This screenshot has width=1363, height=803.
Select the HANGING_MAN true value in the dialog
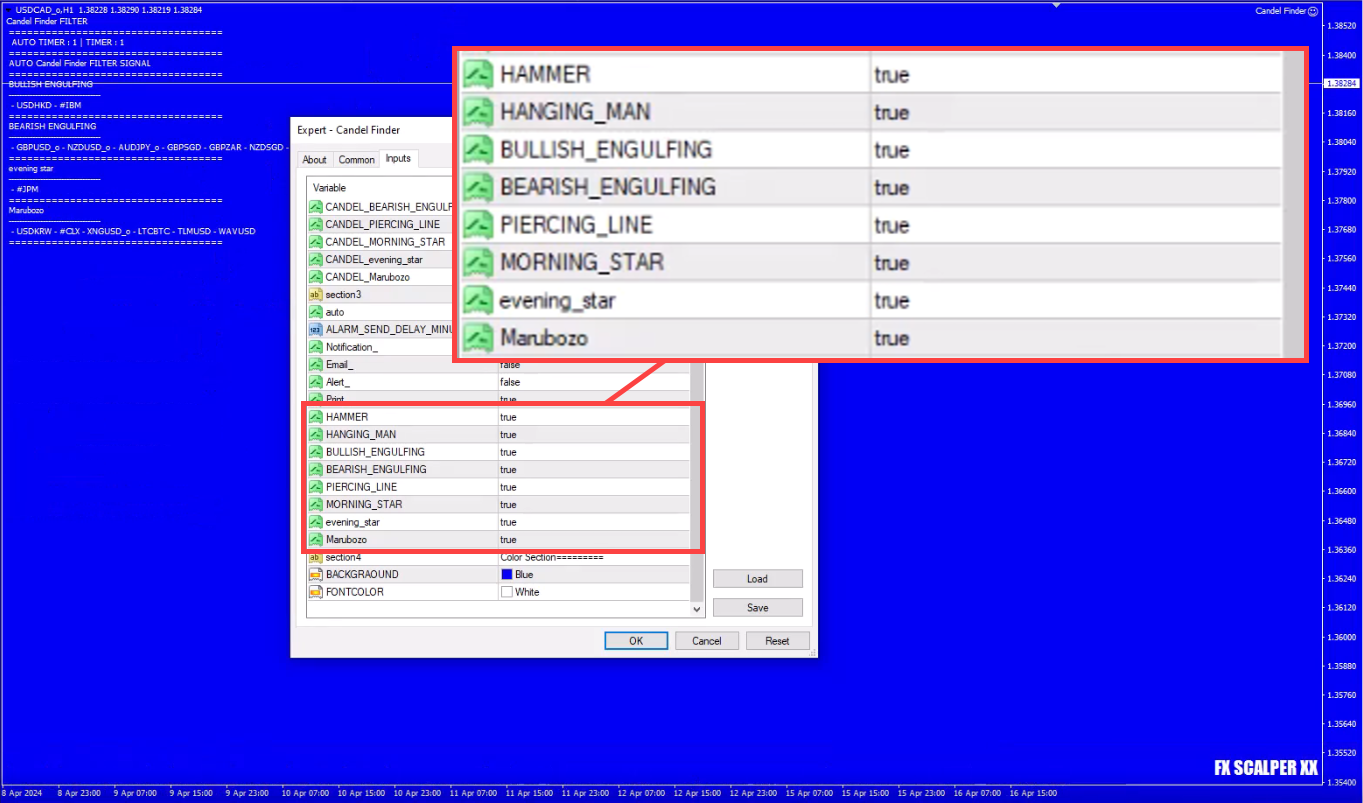click(x=508, y=434)
